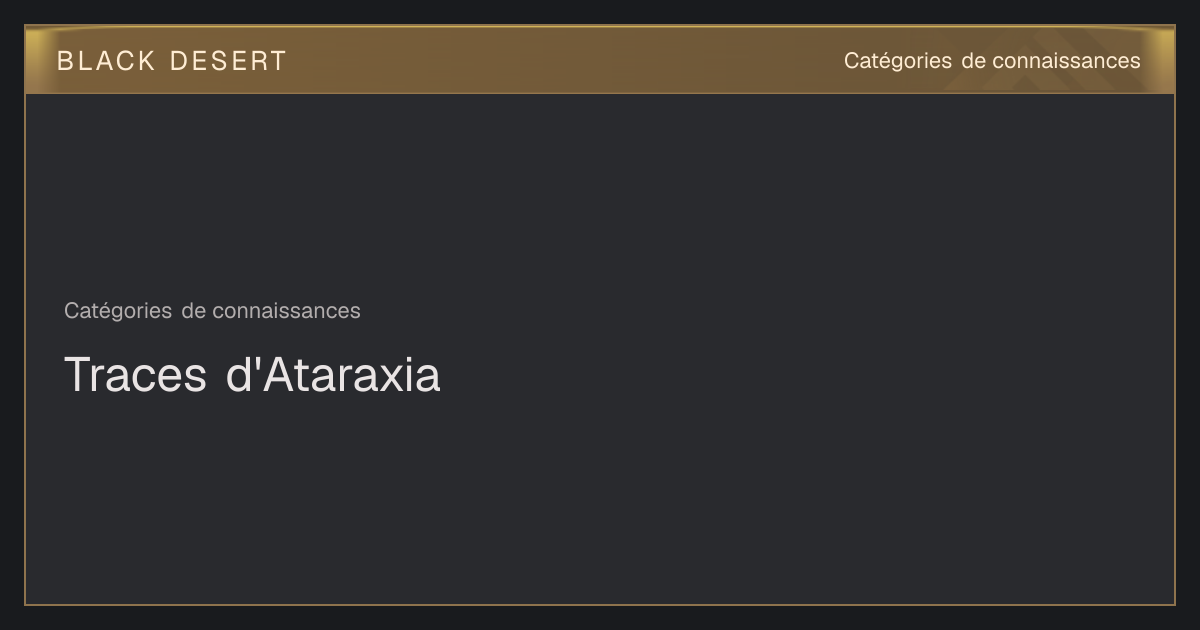Viewport: 1200px width, 630px height.
Task: Select the gray Catégories de connaissances breadcrumb
Action: [212, 311]
